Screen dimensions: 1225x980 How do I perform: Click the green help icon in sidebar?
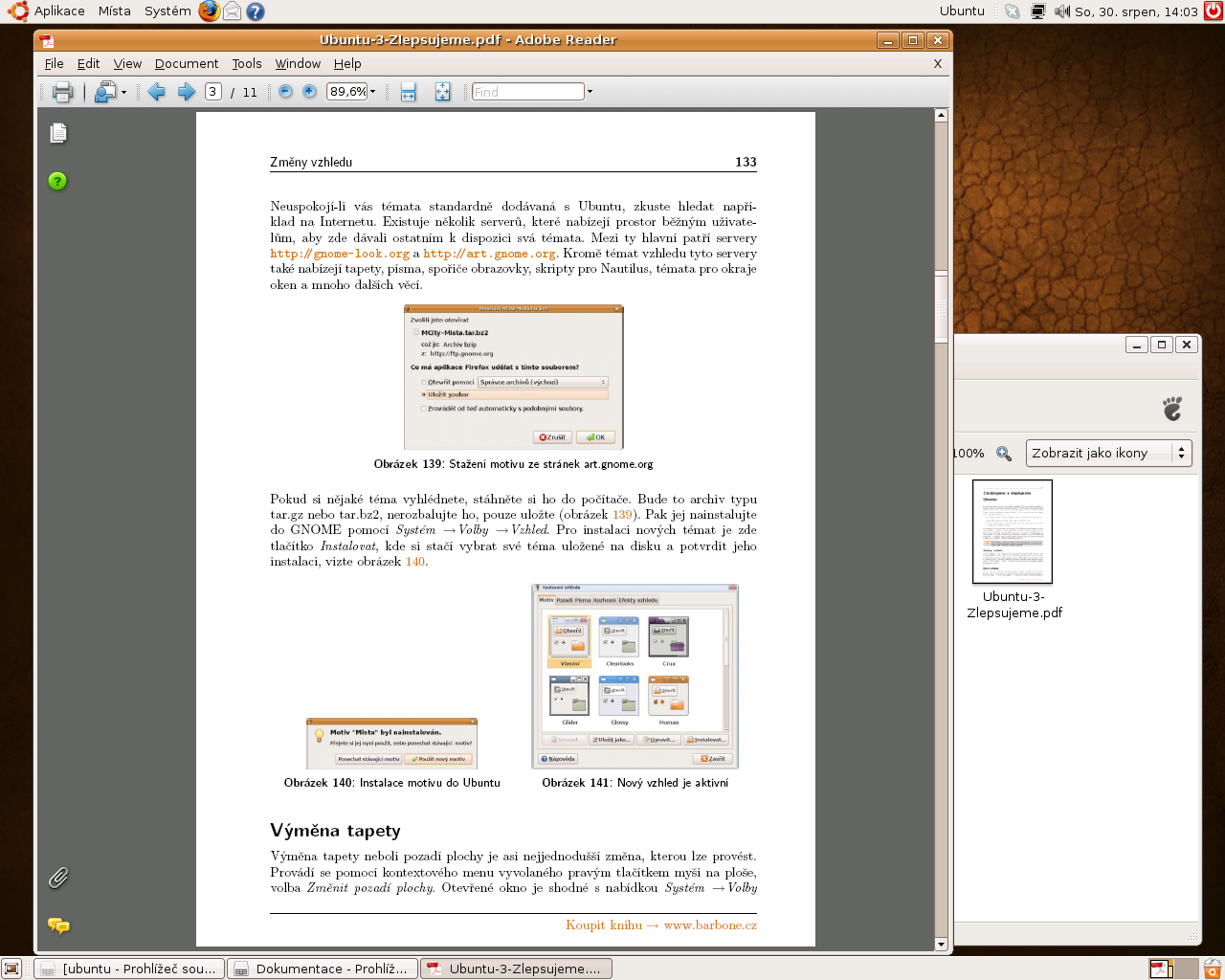(x=57, y=181)
